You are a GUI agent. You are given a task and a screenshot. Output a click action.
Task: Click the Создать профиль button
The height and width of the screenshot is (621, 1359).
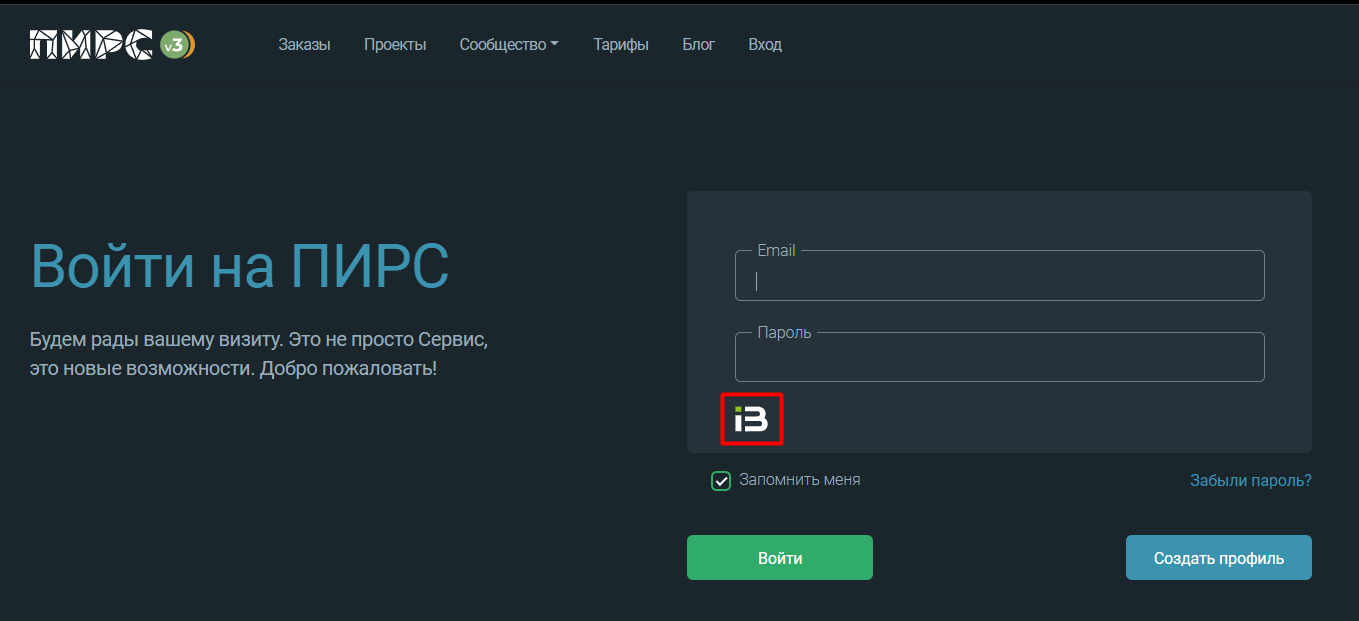pos(1219,558)
